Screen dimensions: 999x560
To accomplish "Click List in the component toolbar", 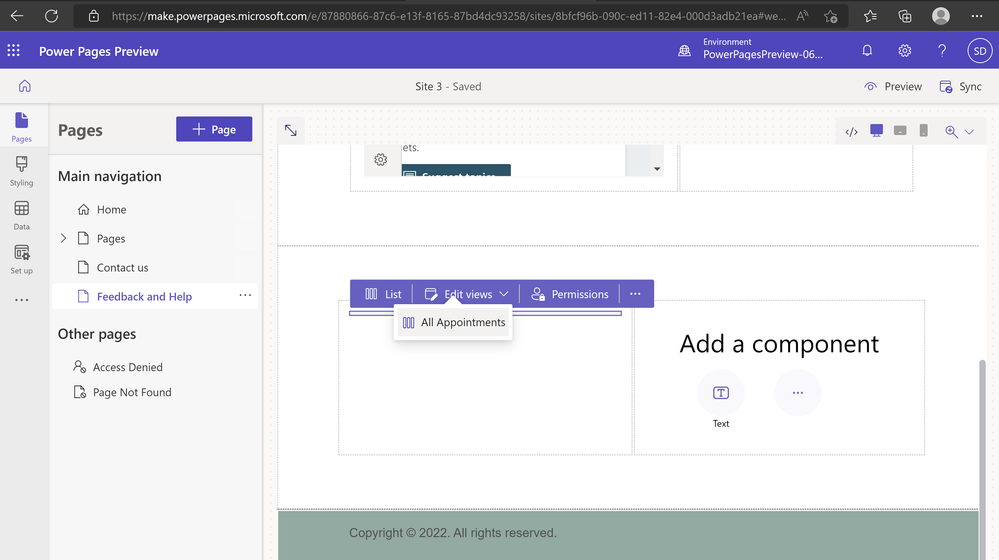I will point(383,294).
